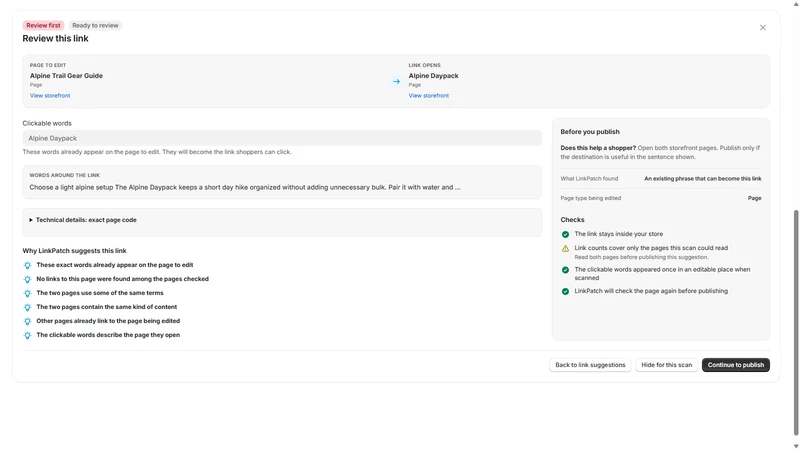Click Hide for this scan button
This screenshot has width=800, height=450.
pos(666,365)
